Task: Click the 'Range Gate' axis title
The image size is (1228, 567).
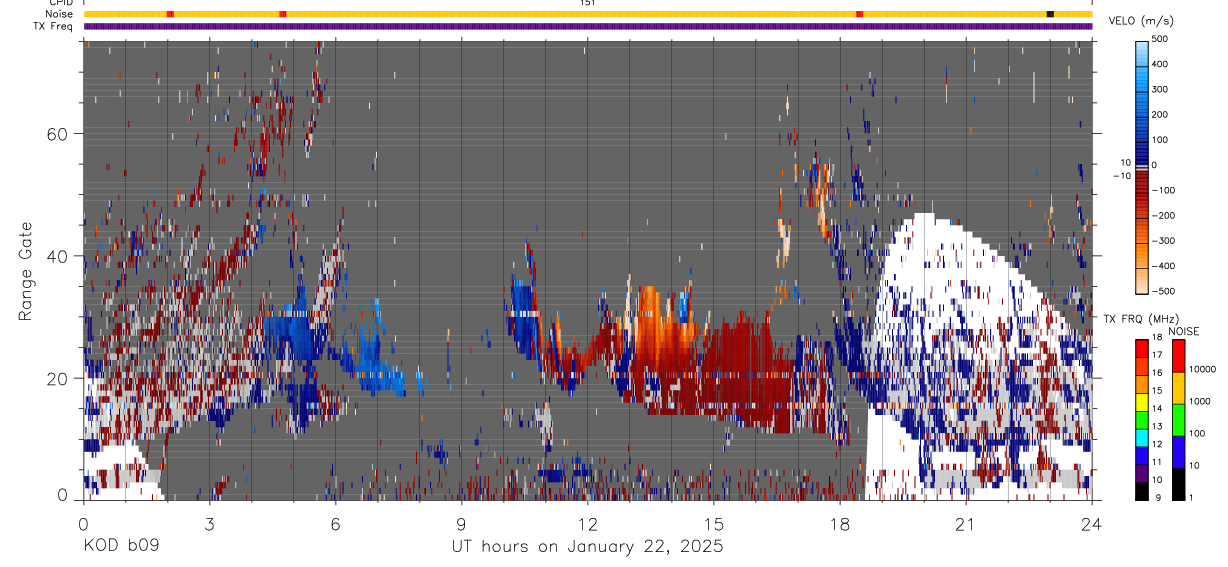Action: coord(27,271)
